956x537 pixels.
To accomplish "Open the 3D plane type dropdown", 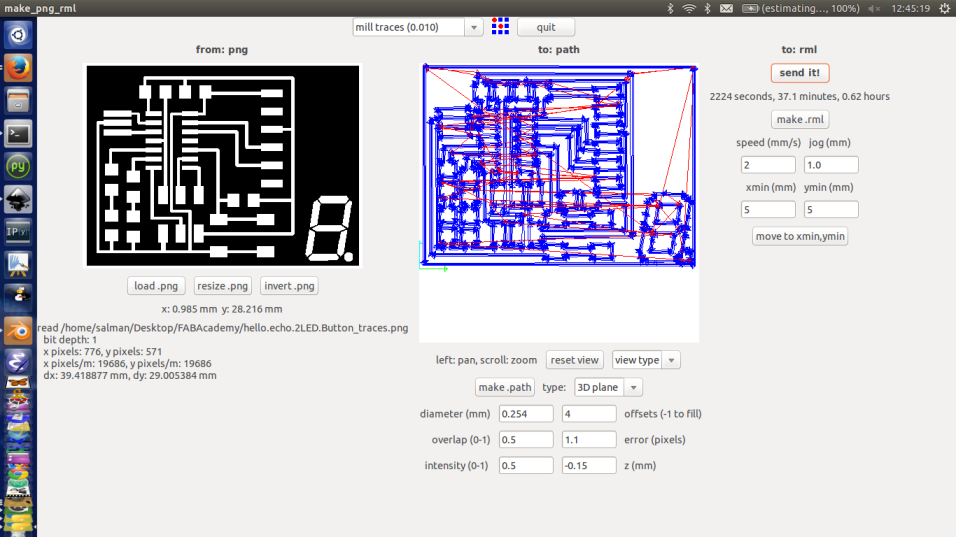I will (608, 387).
